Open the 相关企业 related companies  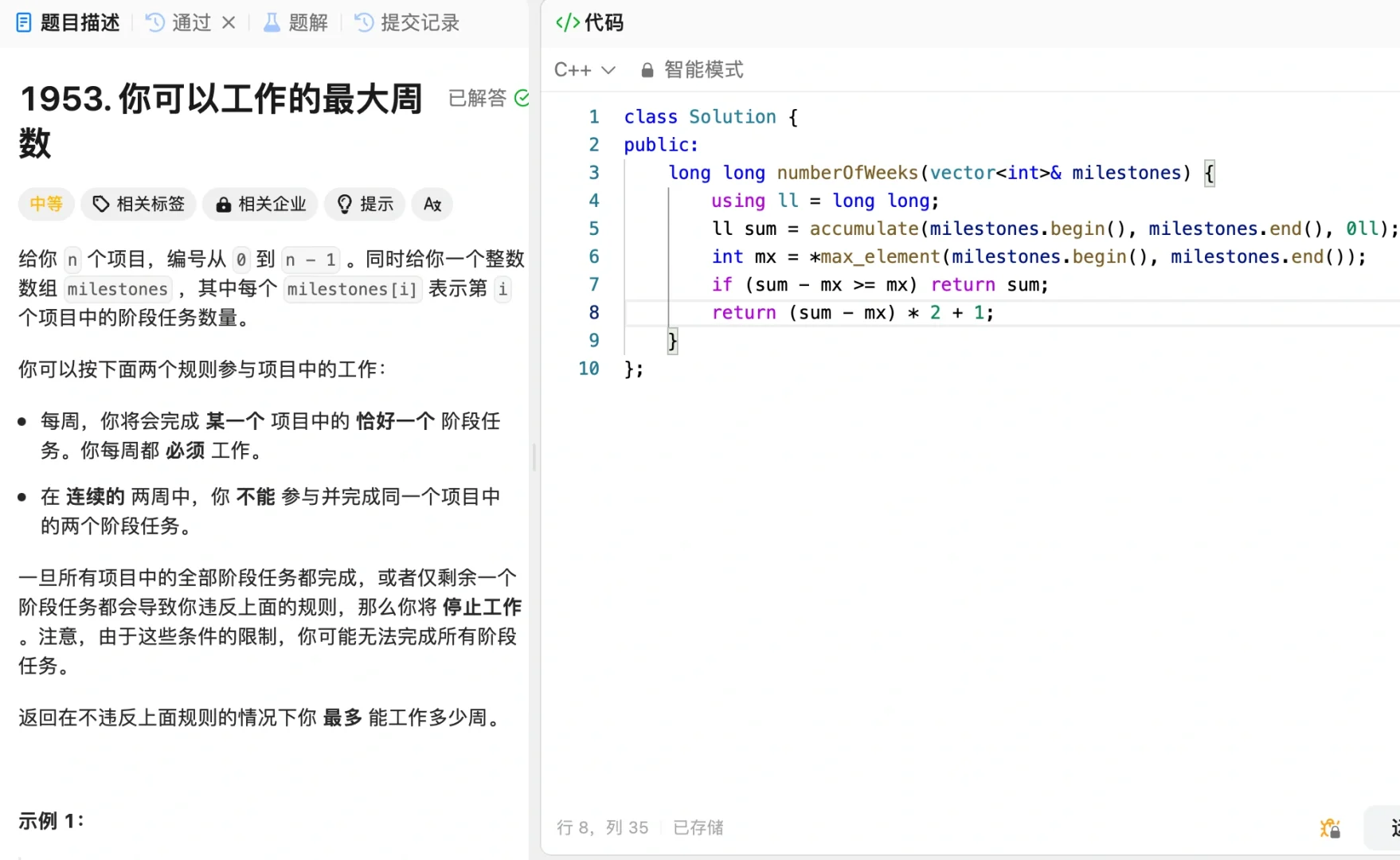[x=260, y=204]
